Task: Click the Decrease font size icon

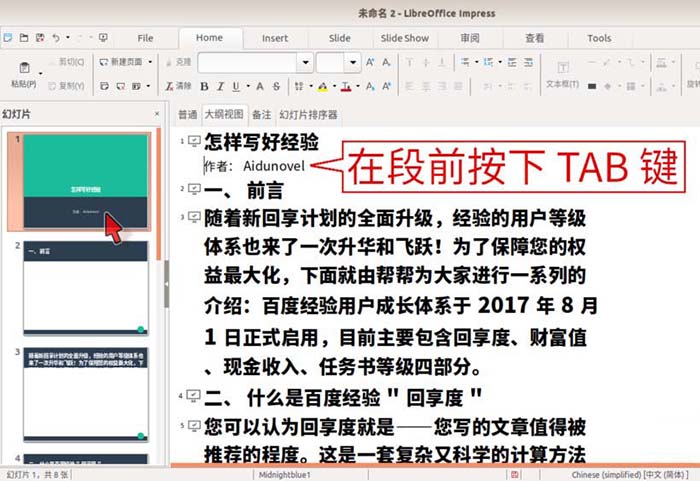Action: coord(387,62)
